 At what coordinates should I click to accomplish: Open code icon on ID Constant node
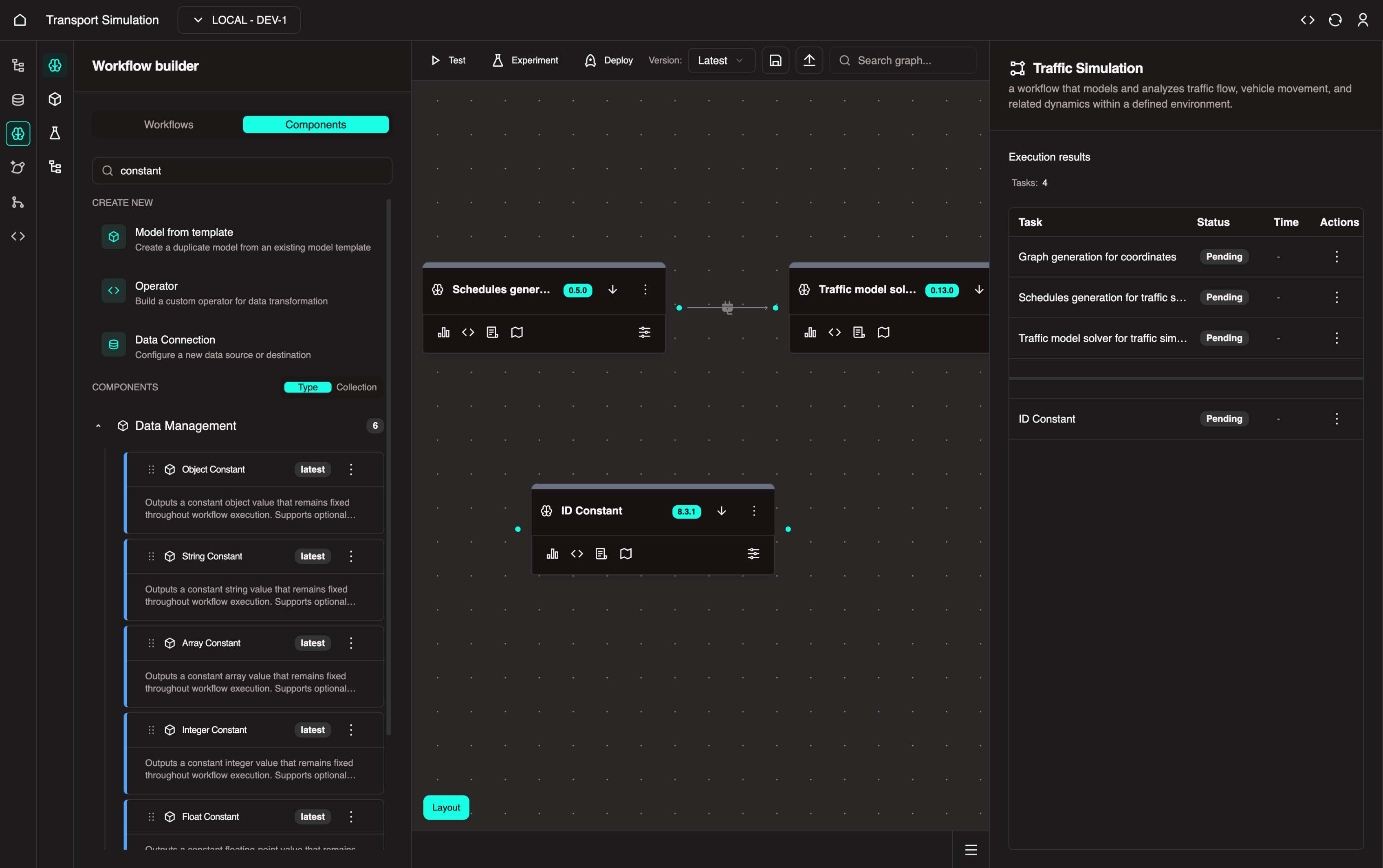pyautogui.click(x=577, y=553)
